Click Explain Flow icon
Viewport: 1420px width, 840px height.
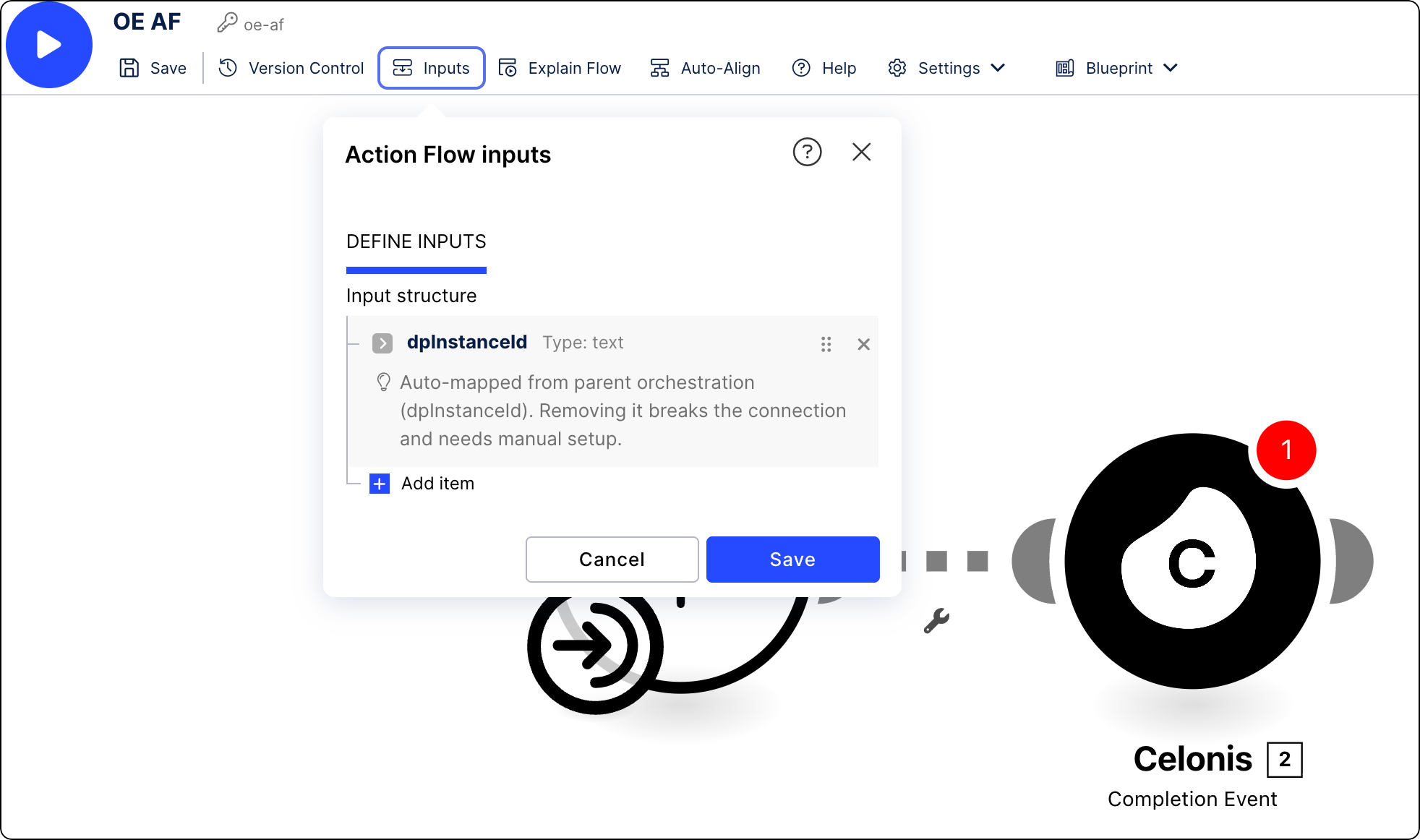click(508, 68)
